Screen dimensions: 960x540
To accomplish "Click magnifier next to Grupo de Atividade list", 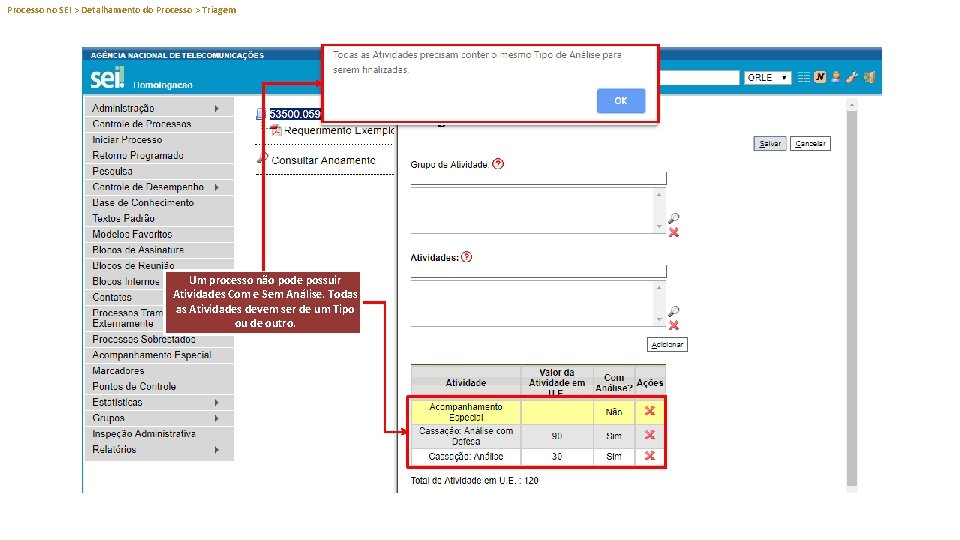I will tap(673, 219).
